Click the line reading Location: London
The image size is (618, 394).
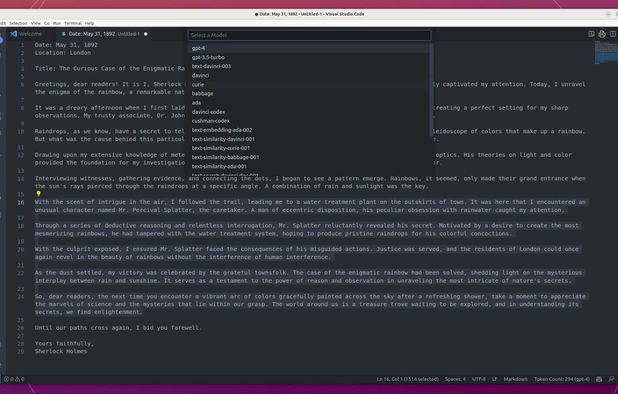point(63,53)
